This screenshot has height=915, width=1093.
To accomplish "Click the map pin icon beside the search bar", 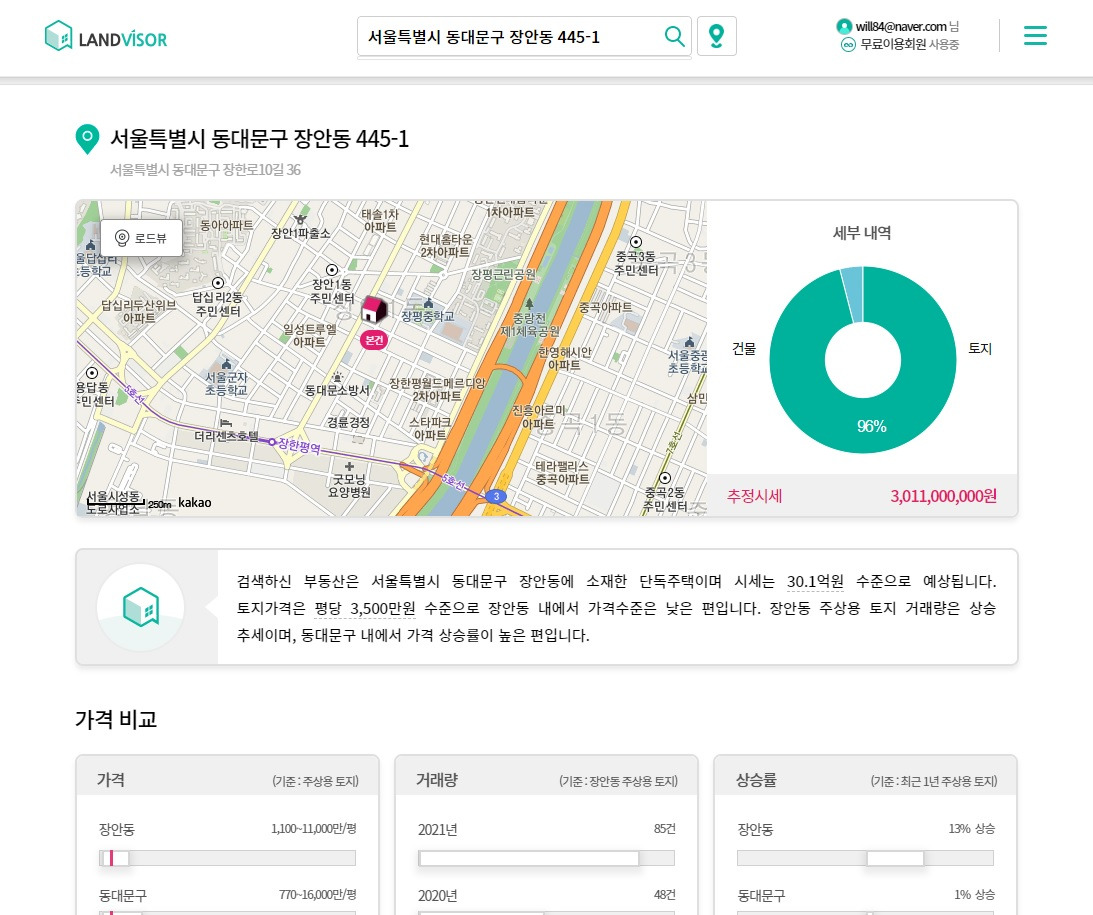I will click(x=716, y=35).
